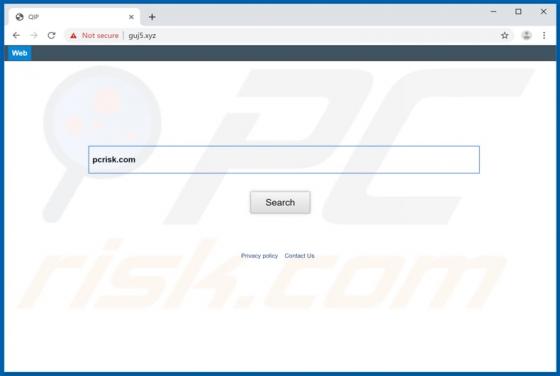This screenshot has width=560, height=376.
Task: Click the globe favicon on QIP tab
Action: coord(20,17)
